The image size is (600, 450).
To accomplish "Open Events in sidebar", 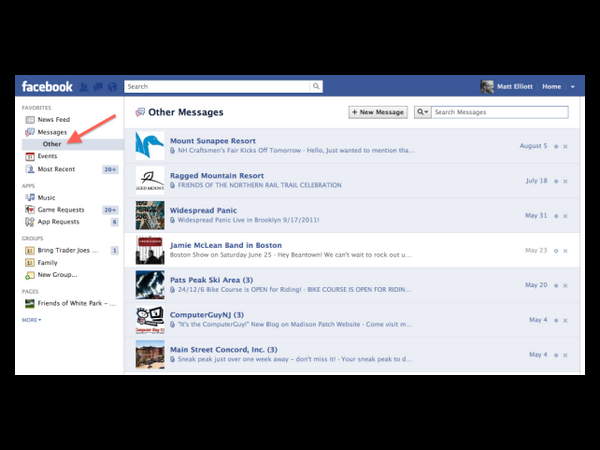I will point(47,156).
